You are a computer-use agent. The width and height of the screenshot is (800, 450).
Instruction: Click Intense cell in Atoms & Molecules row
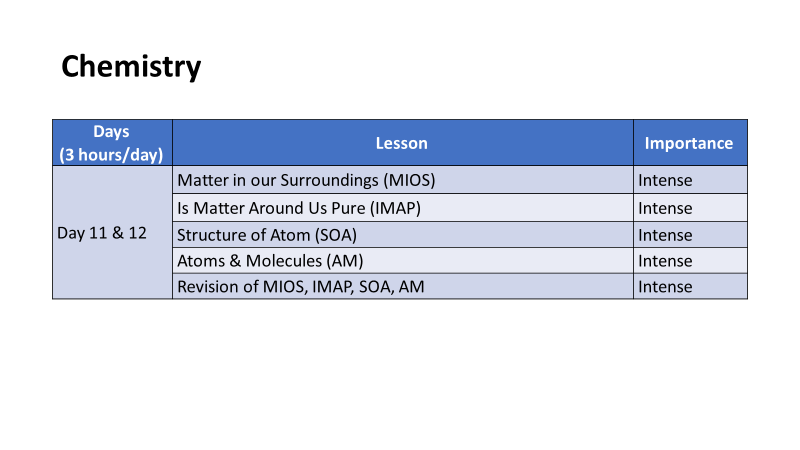pos(690,261)
